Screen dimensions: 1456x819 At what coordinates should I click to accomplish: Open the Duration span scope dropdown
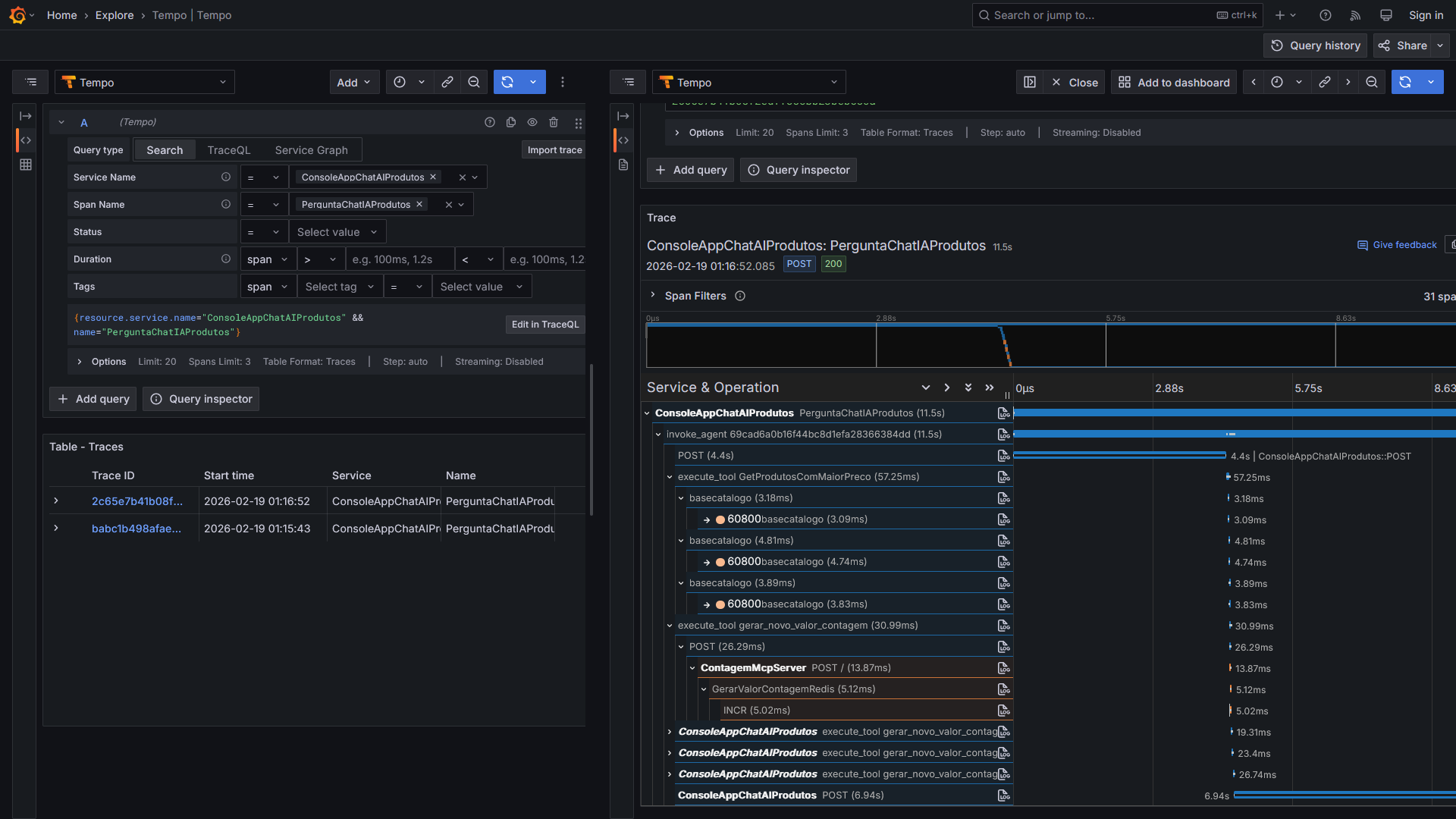point(268,259)
